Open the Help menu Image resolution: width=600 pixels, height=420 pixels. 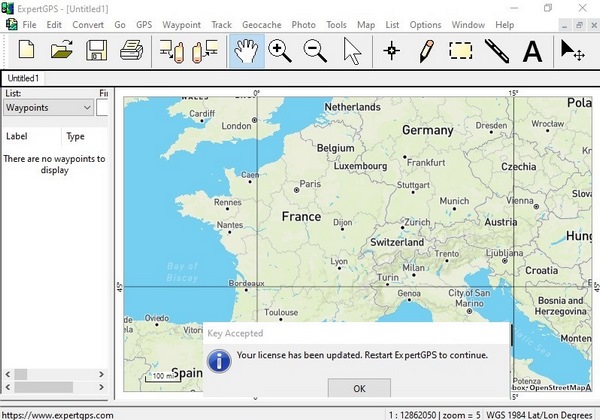click(504, 25)
